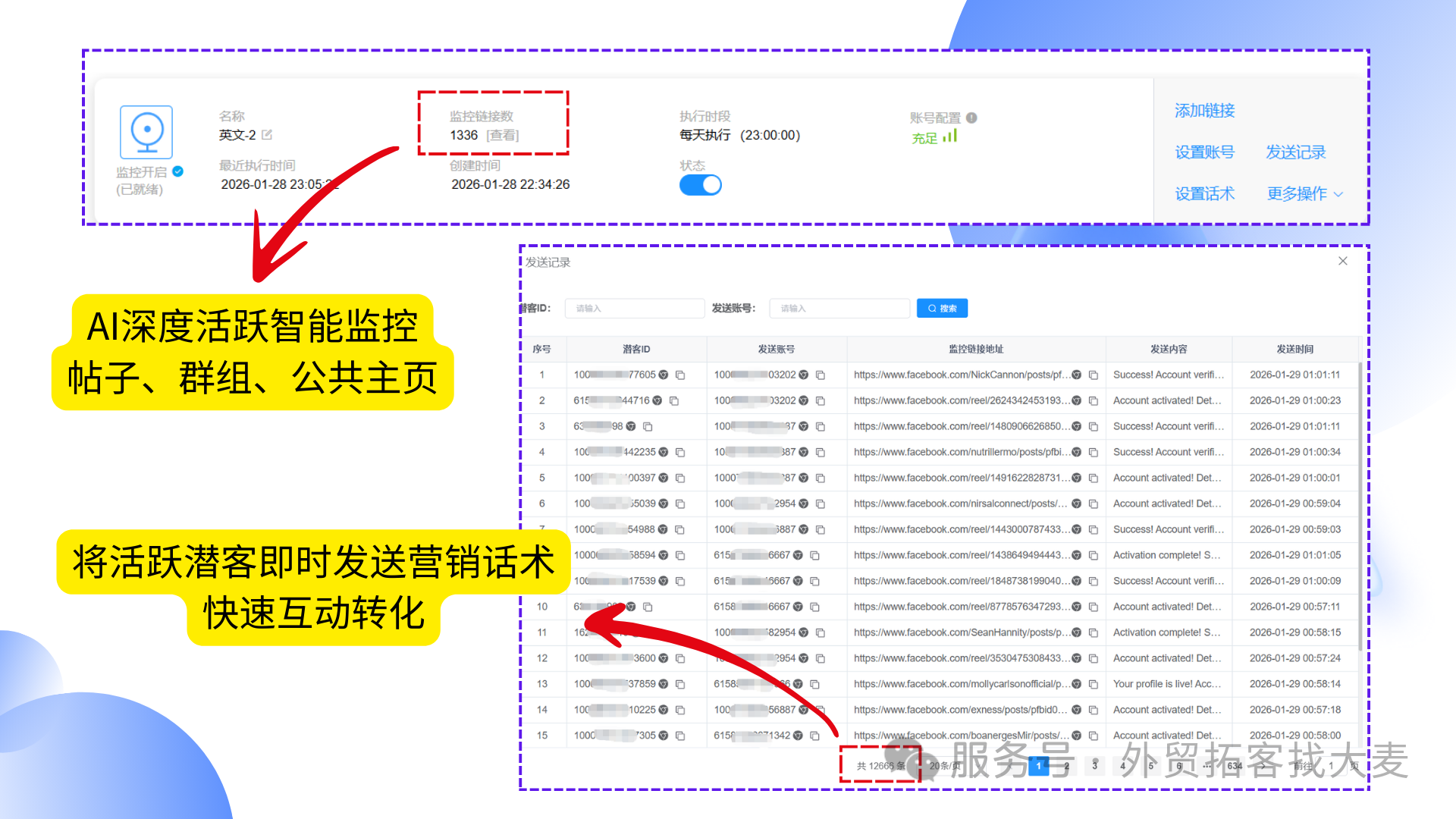Click the info icon beside 账号配置
1456x819 pixels.
point(971,118)
